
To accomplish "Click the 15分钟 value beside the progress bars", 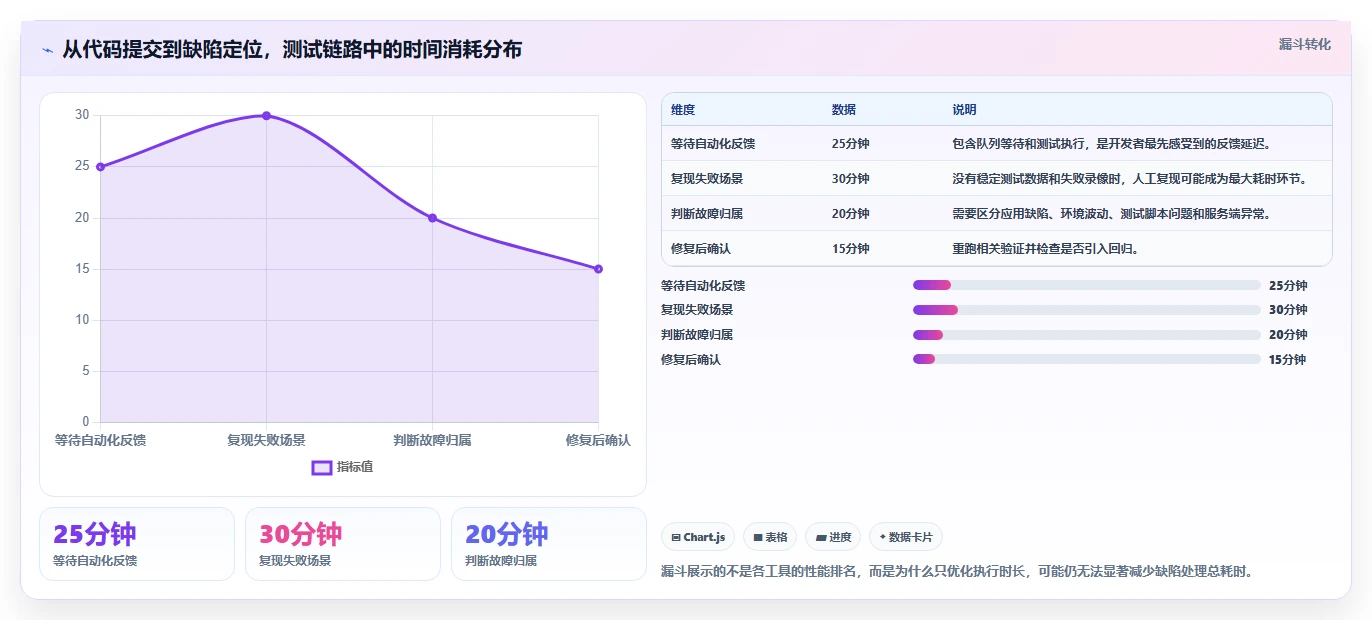I will 1288,360.
